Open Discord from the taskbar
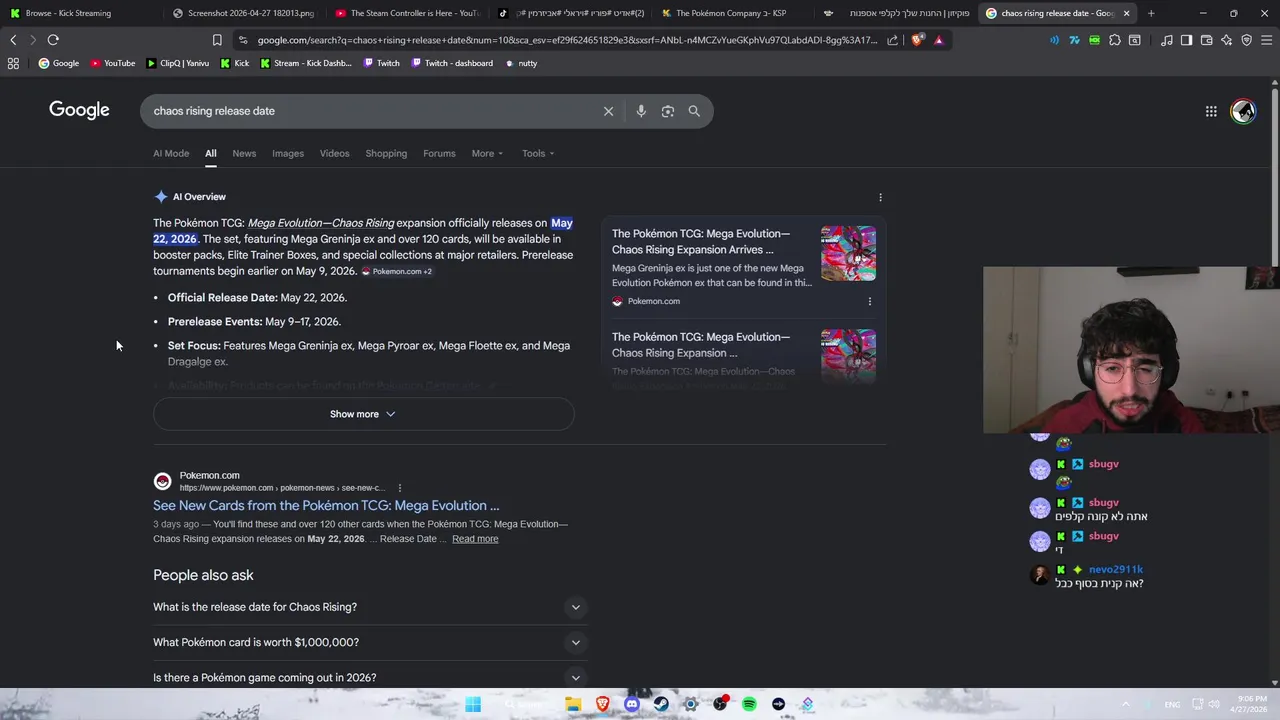The height and width of the screenshot is (720, 1280). pos(631,704)
